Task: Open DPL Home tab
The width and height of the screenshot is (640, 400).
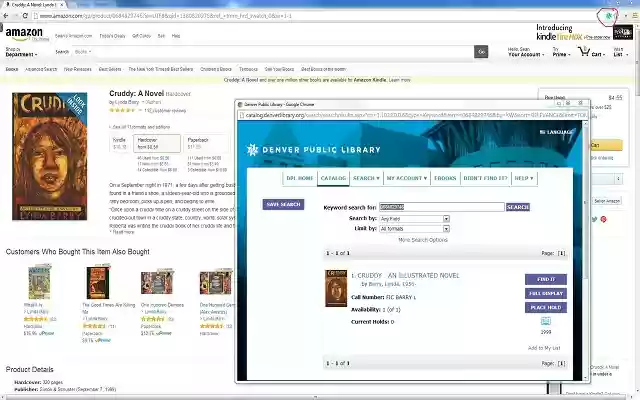Action: pyautogui.click(x=300, y=178)
